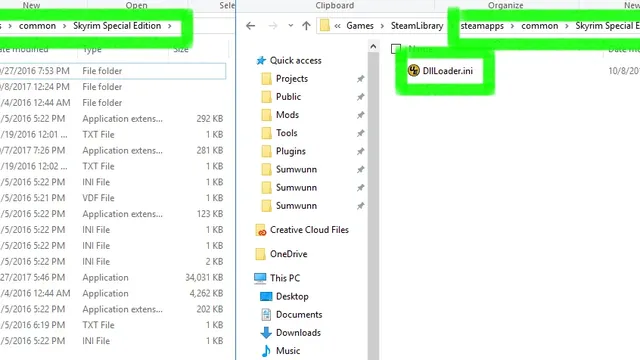Viewport: 640px width, 360px height.
Task: Click navigation pane scrollbar up arrow
Action: click(x=373, y=47)
